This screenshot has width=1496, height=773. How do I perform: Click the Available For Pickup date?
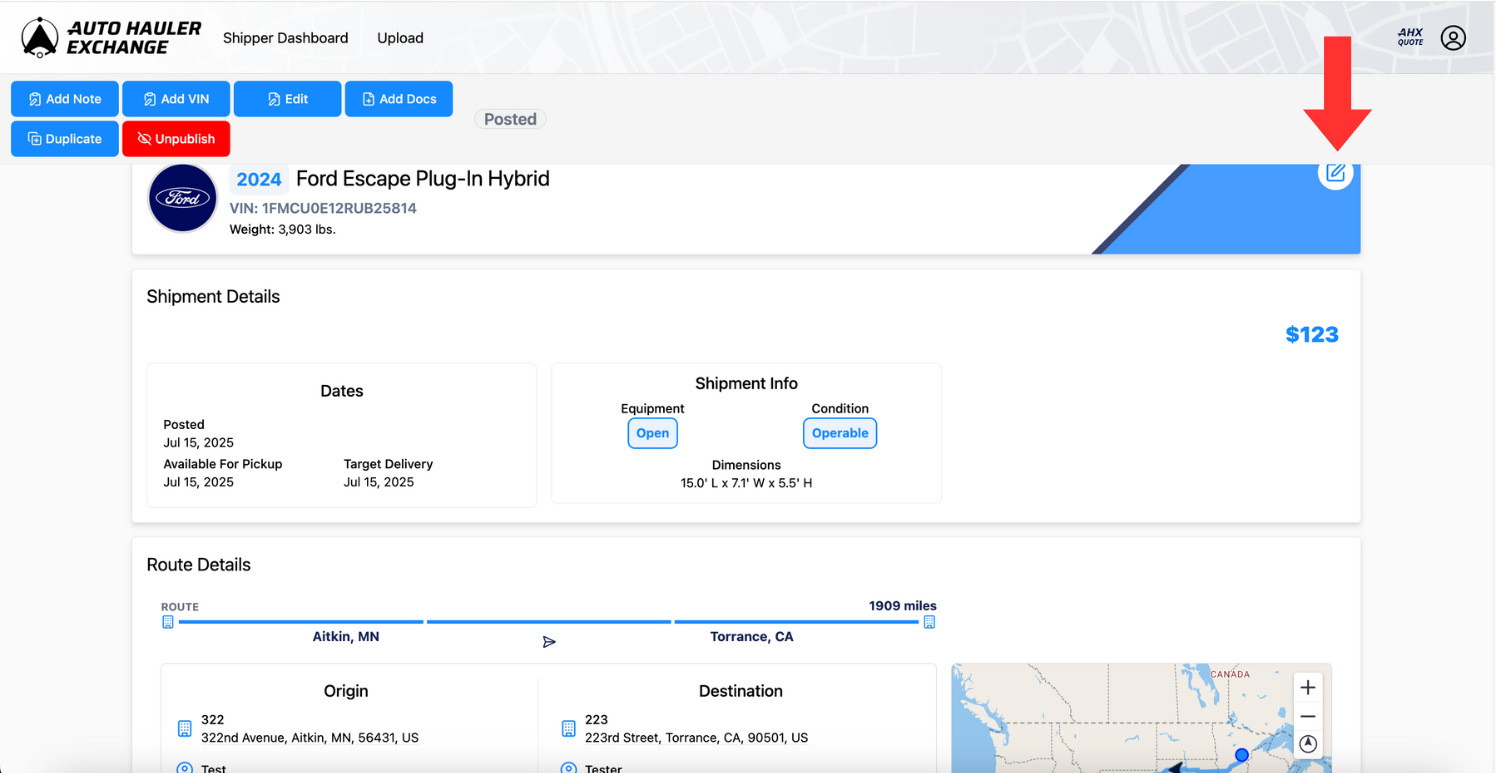[199, 482]
